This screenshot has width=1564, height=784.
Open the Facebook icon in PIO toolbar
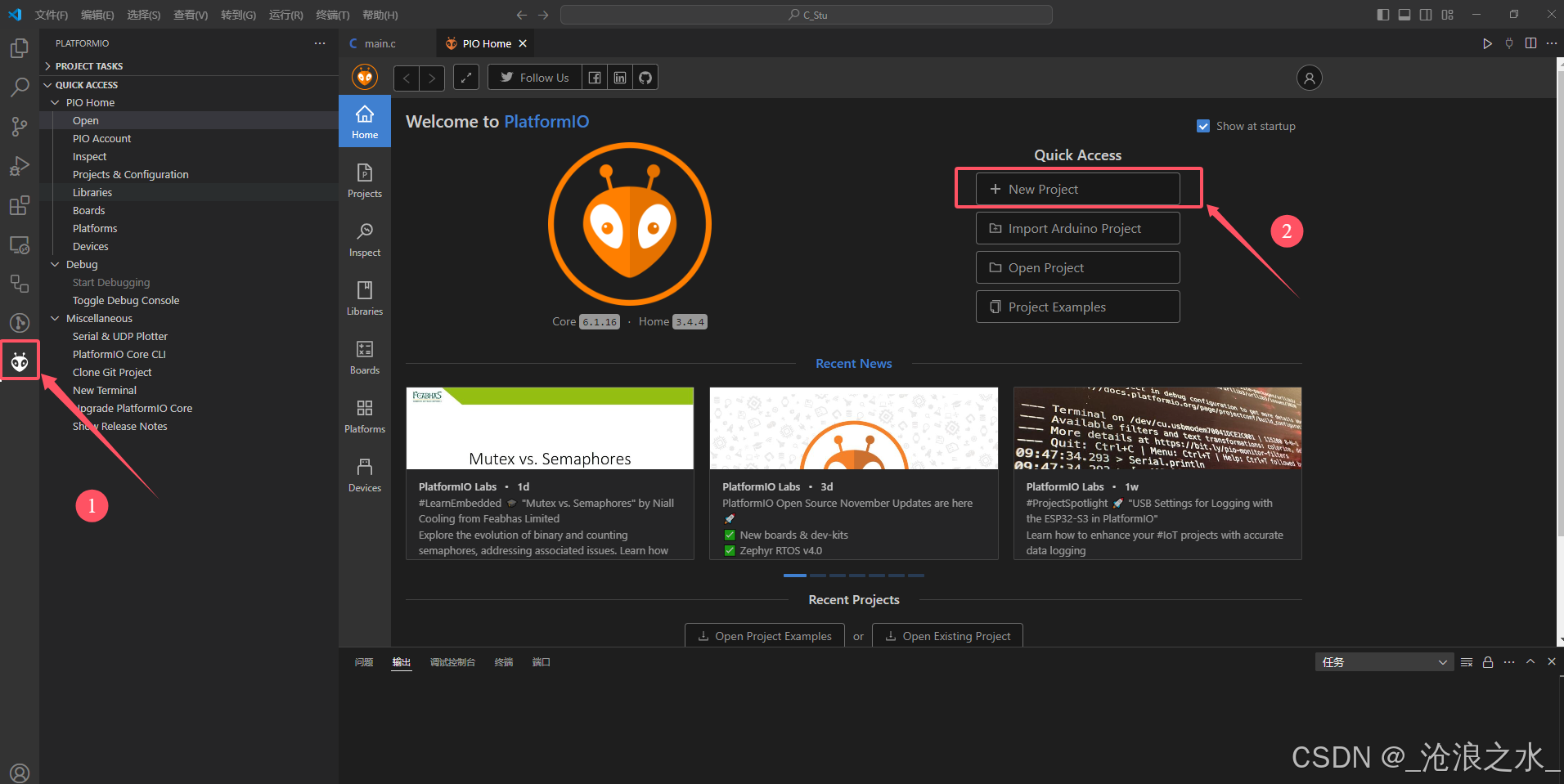coord(595,78)
